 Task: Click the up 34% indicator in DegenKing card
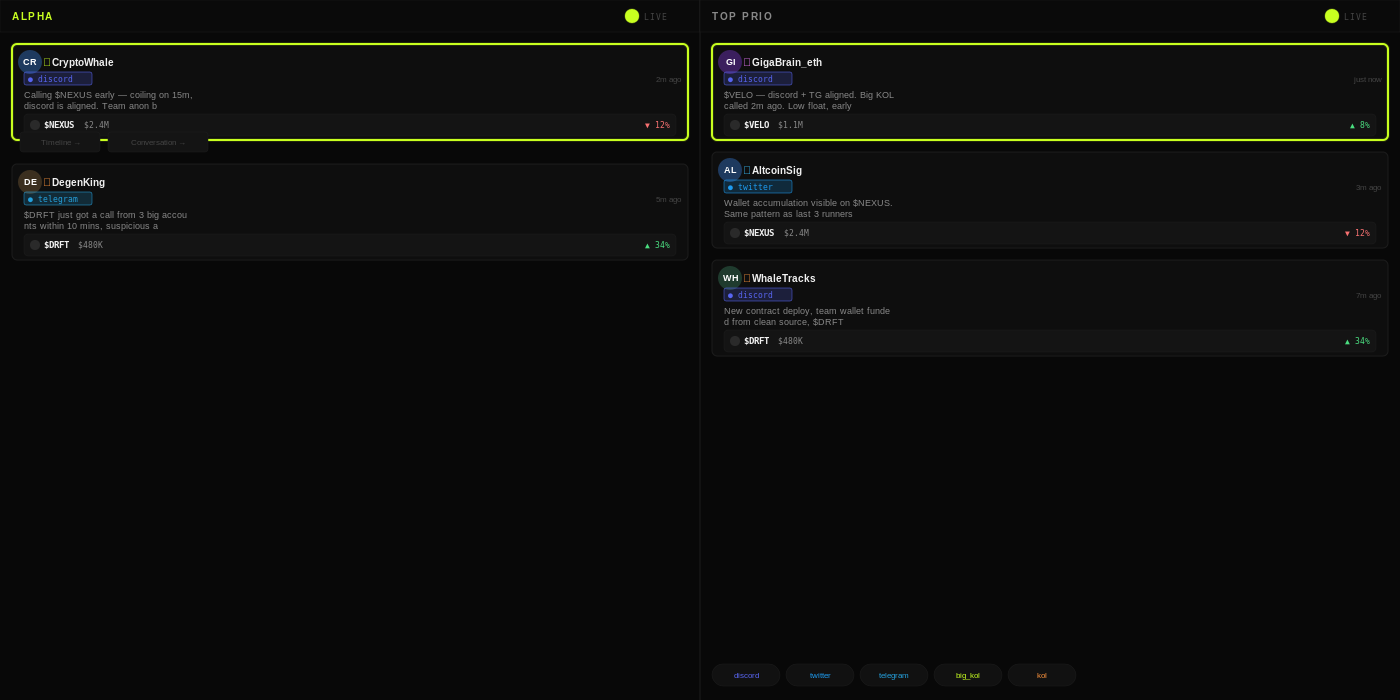click(657, 245)
